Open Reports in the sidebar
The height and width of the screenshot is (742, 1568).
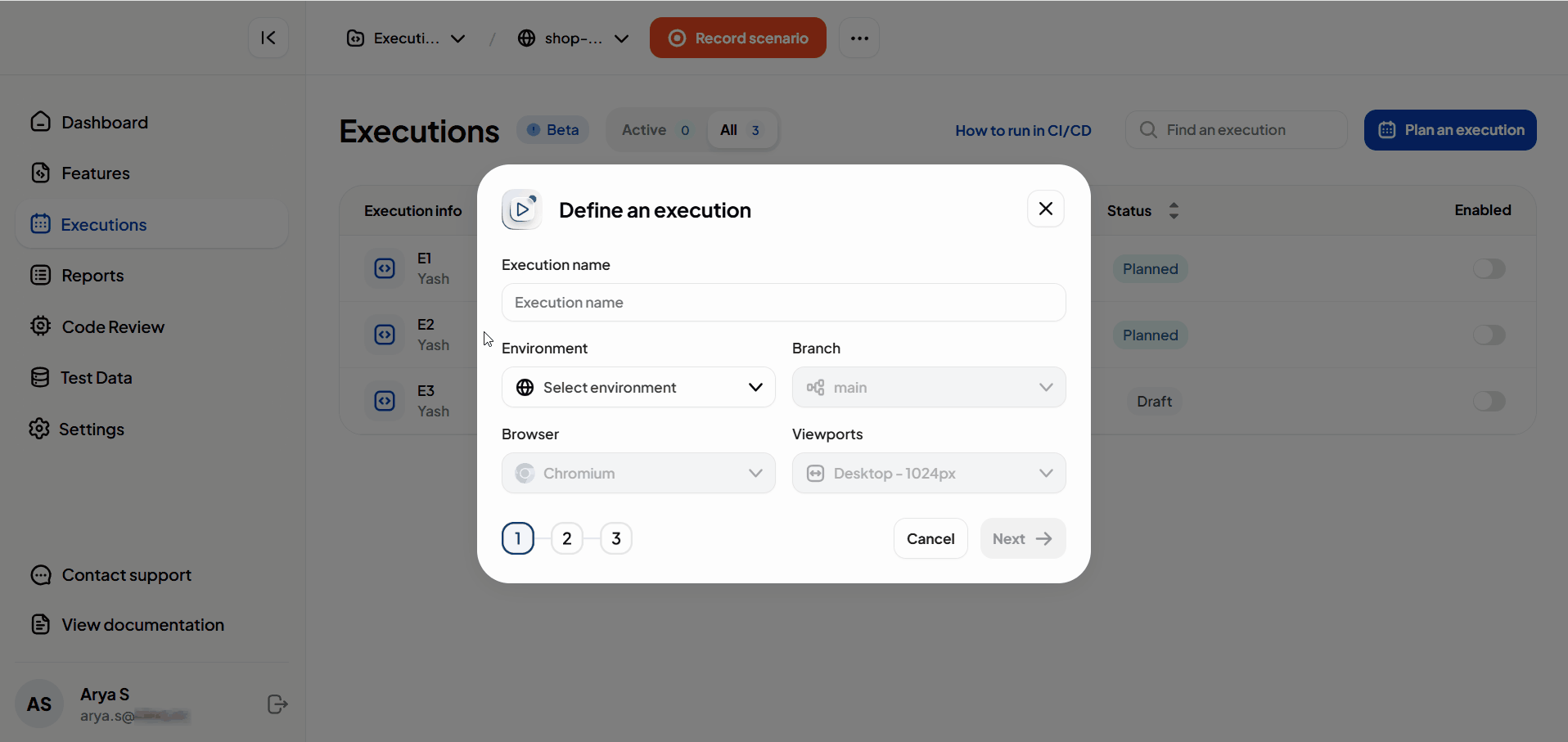[x=92, y=276]
